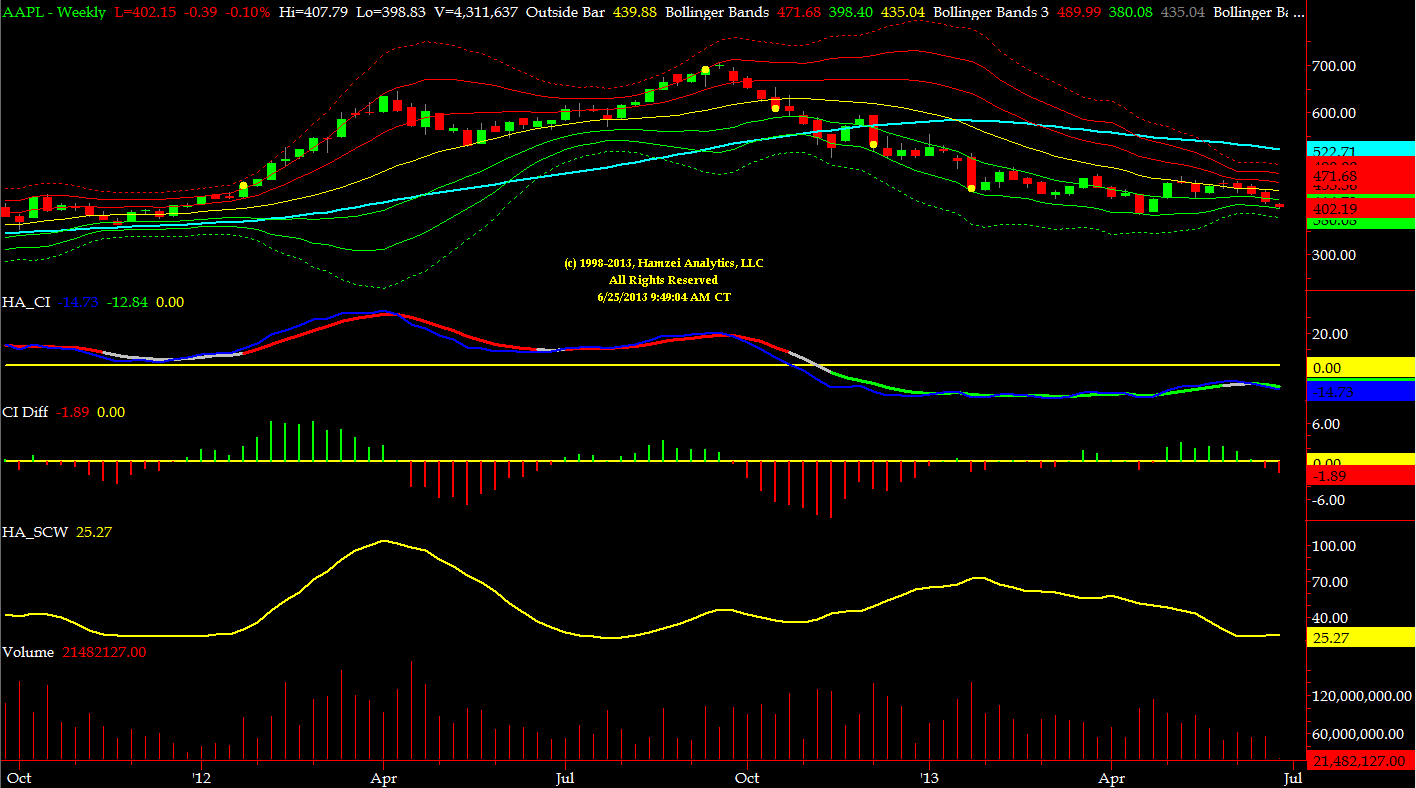Click the 600.00 price axis label

[1334, 113]
